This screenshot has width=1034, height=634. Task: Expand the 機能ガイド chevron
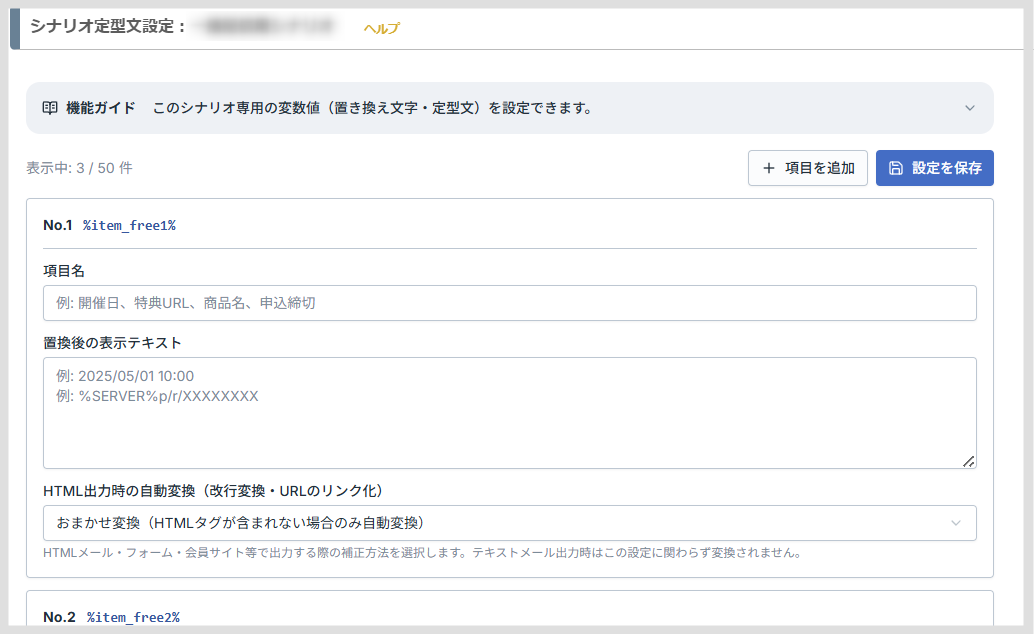(x=969, y=108)
